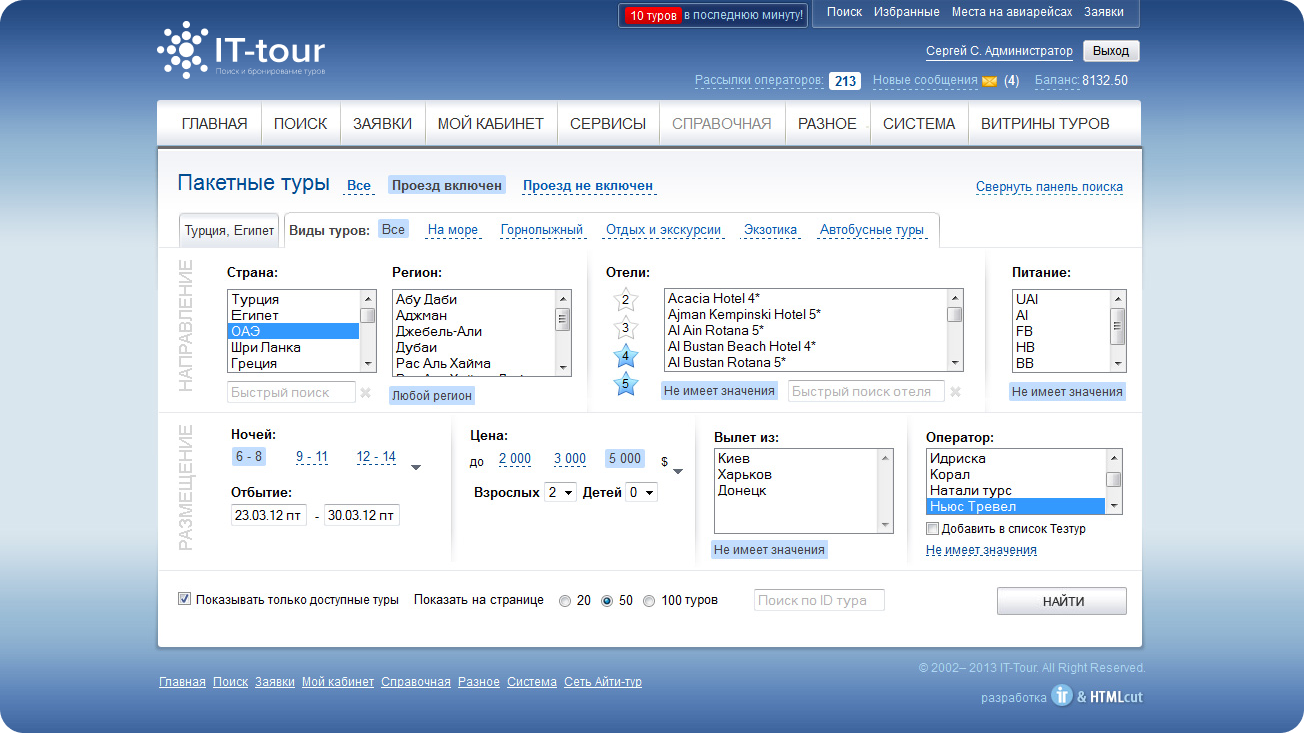The height and width of the screenshot is (733, 1304).
Task: Clear the country quick search with X icon
Action: pyautogui.click(x=366, y=393)
